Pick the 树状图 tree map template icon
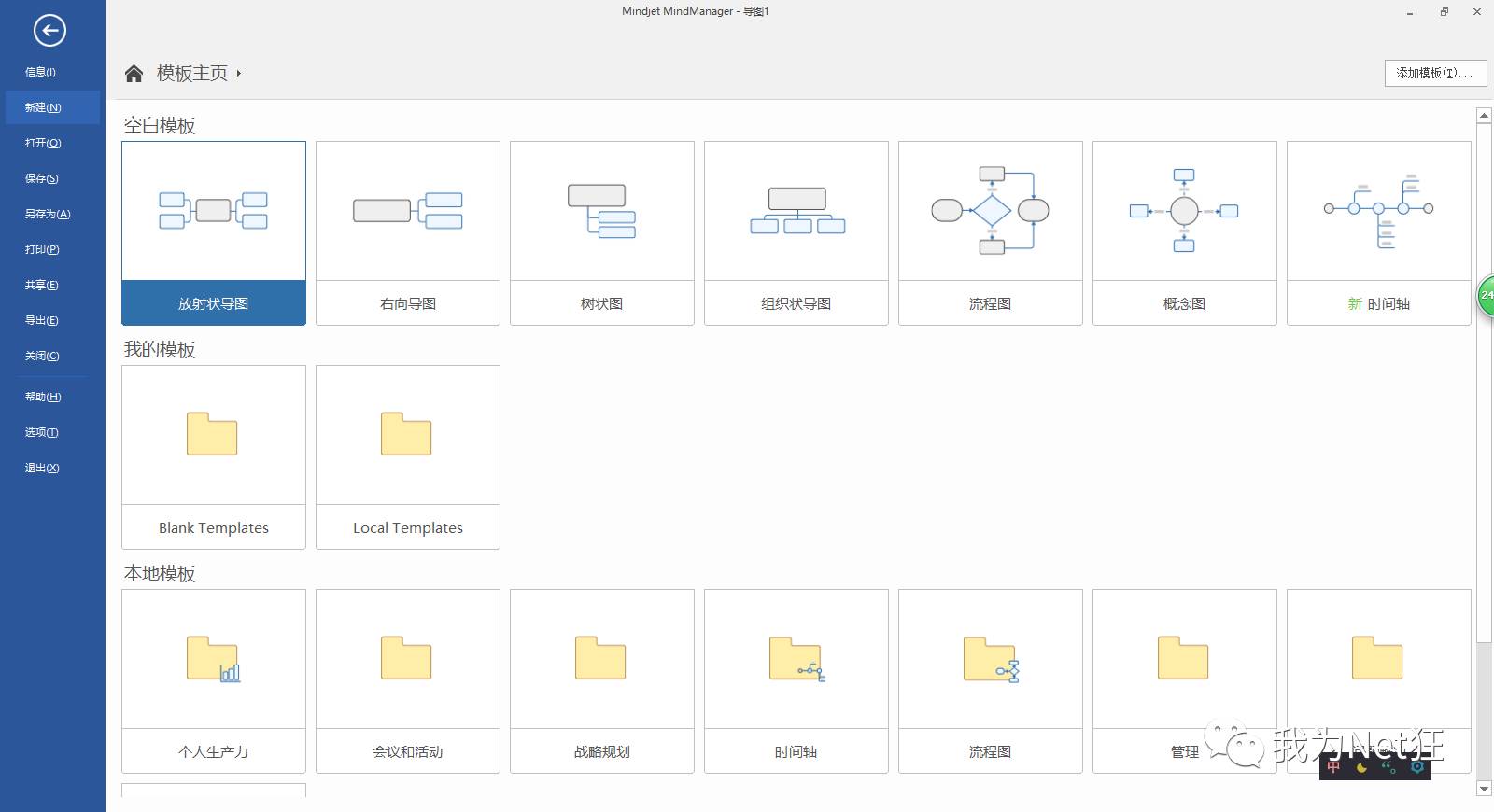The width and height of the screenshot is (1494, 812). pos(601,211)
